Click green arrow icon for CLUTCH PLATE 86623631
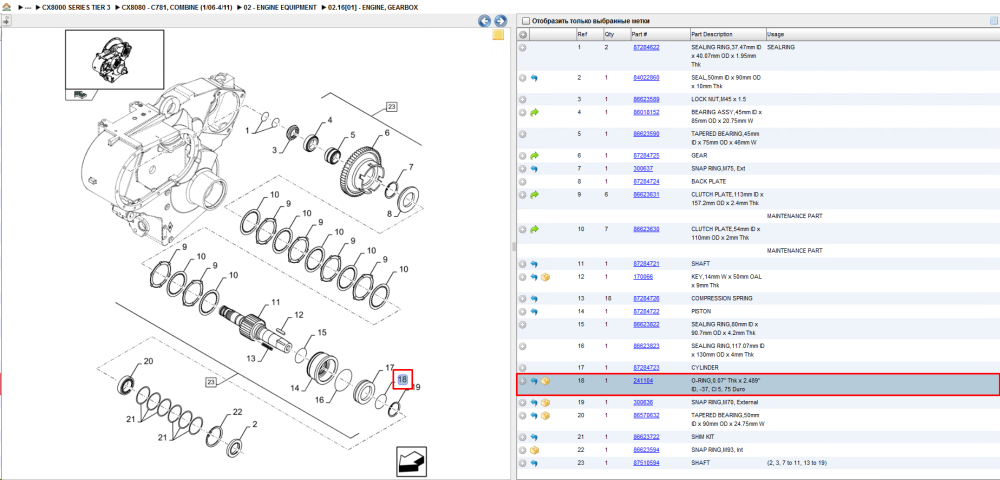Viewport: 1000px width, 480px height. coord(534,194)
